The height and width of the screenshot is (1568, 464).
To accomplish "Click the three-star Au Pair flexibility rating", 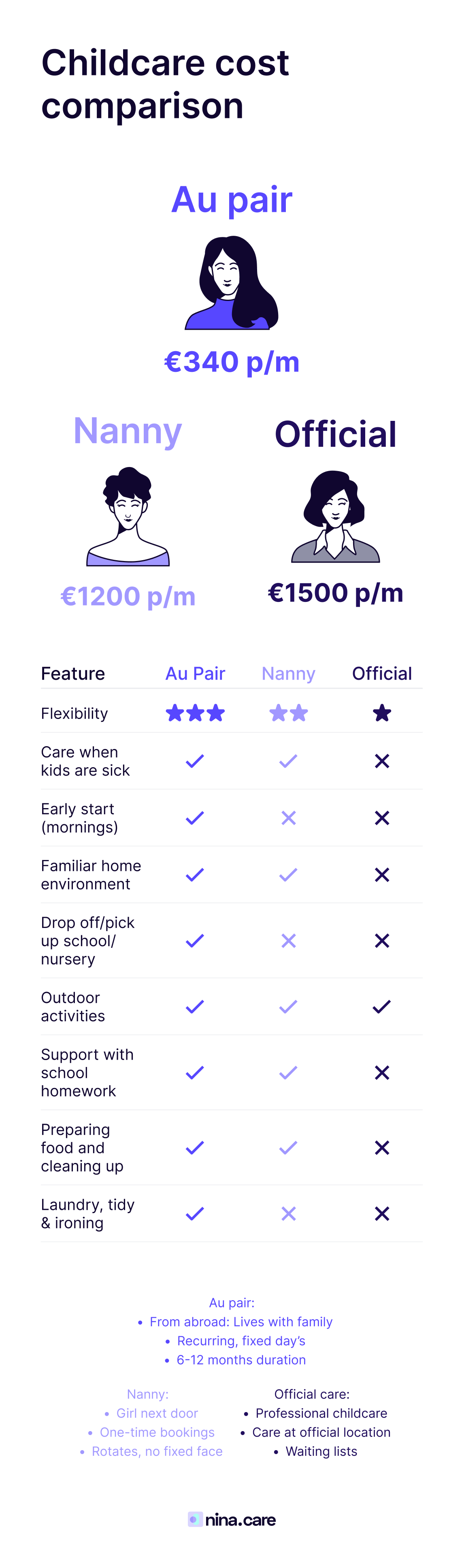I will click(x=195, y=713).
